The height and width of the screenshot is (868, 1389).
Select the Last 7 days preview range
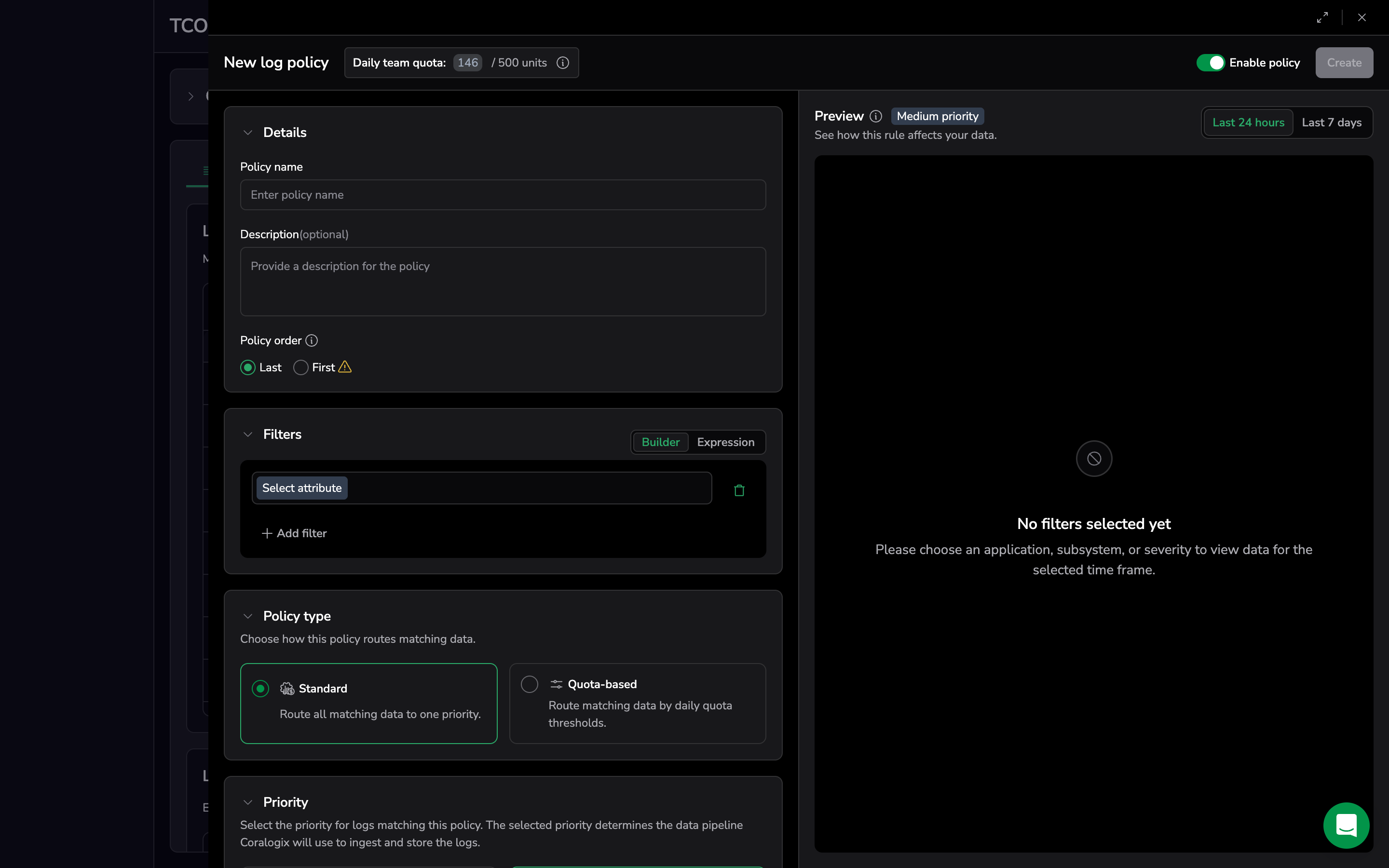1332,122
